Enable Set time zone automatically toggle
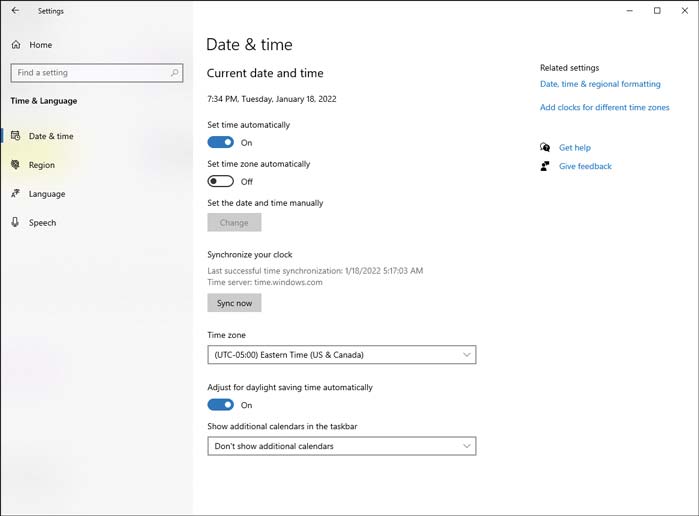The image size is (699, 516). pyautogui.click(x=221, y=182)
